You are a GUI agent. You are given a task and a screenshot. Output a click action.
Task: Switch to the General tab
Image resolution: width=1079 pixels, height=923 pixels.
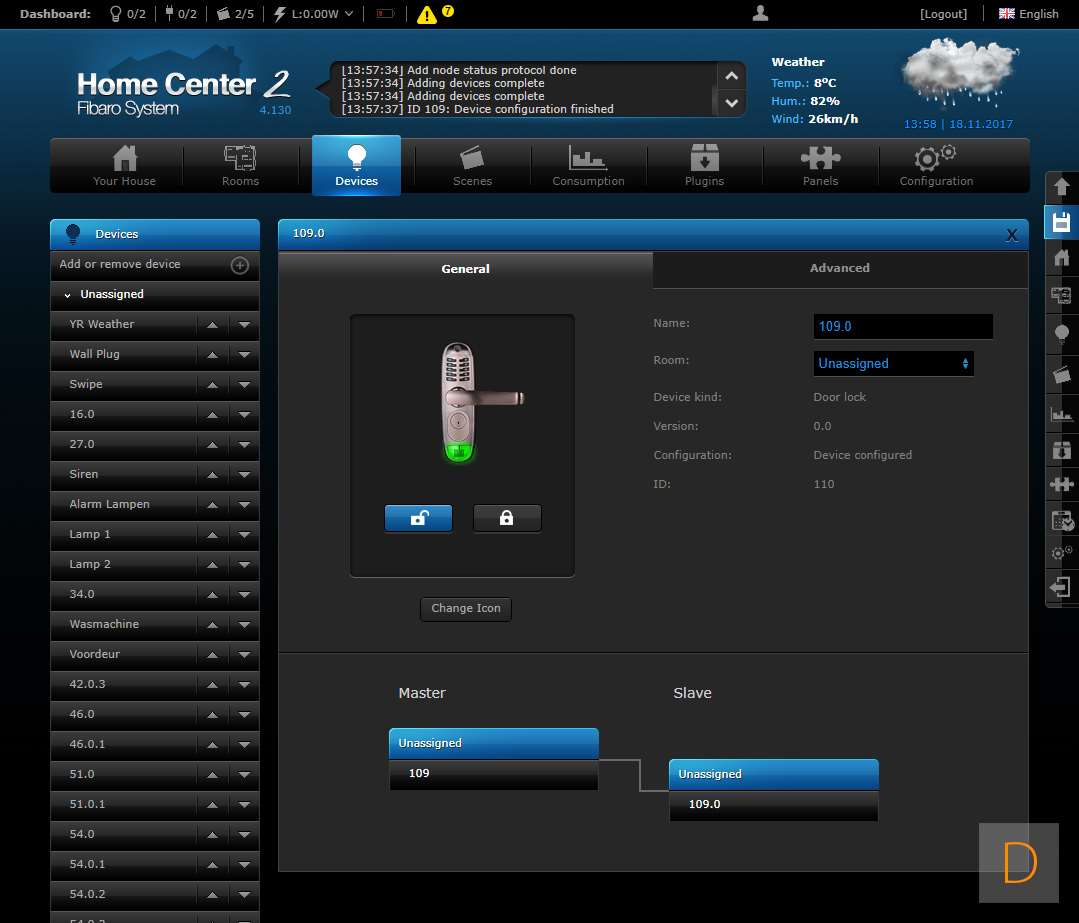tap(466, 269)
